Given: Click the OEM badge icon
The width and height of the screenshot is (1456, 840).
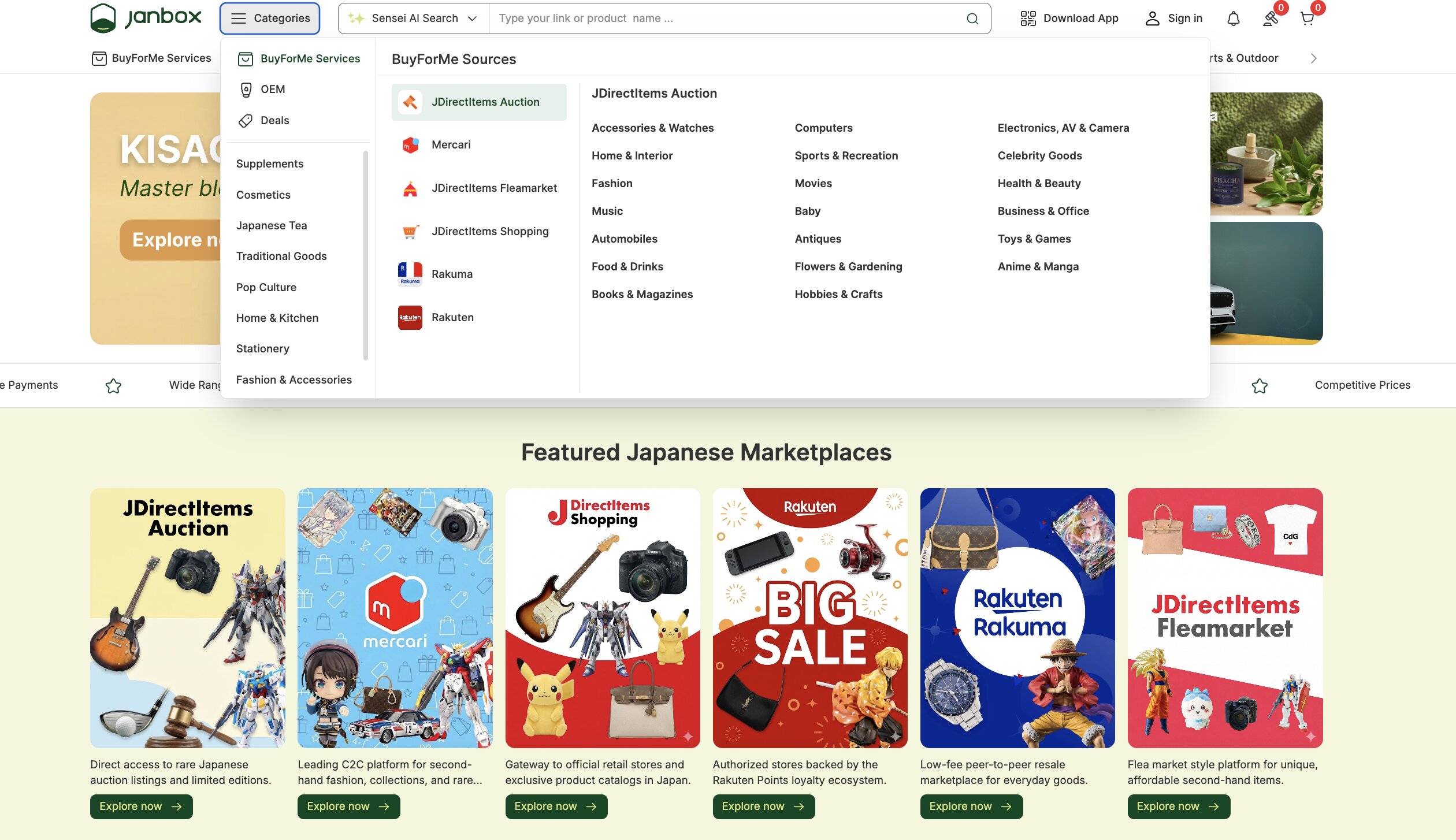Looking at the screenshot, I should pyautogui.click(x=246, y=90).
